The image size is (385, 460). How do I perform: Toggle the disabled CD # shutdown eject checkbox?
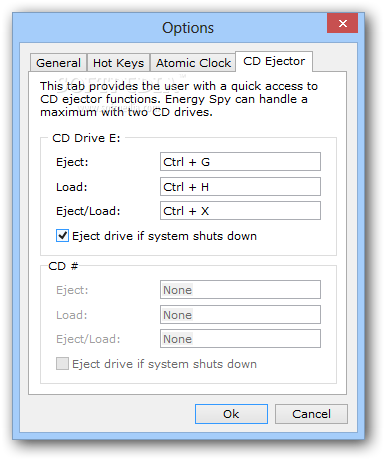[x=62, y=364]
